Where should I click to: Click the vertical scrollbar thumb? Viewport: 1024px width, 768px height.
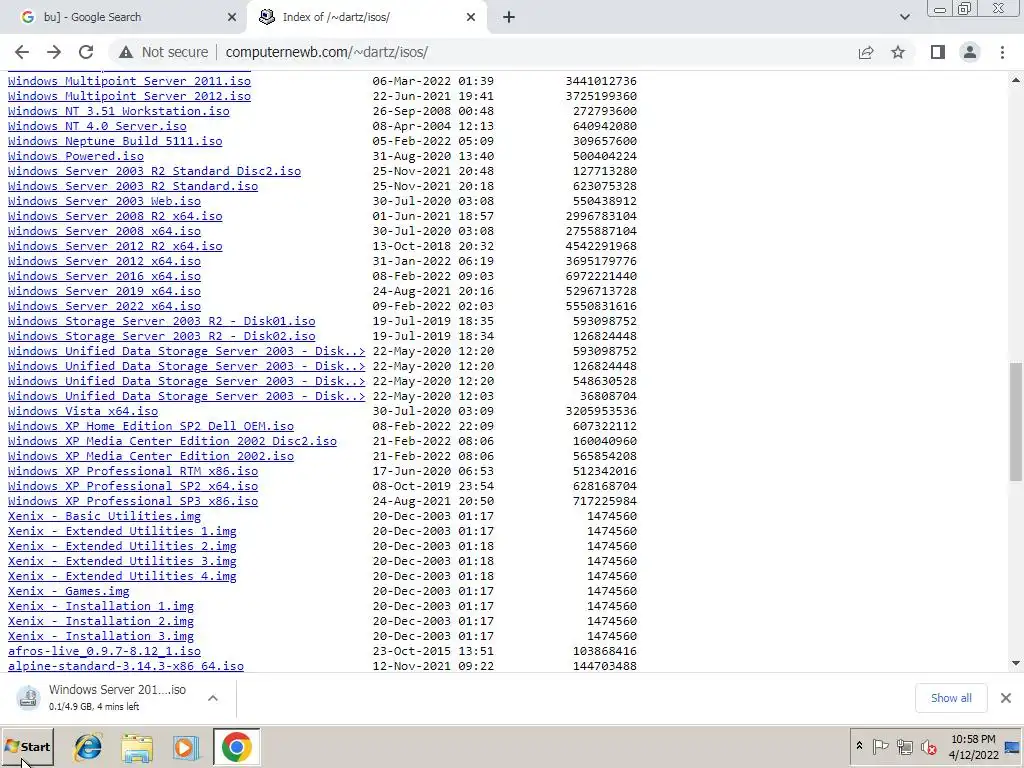tap(1016, 422)
